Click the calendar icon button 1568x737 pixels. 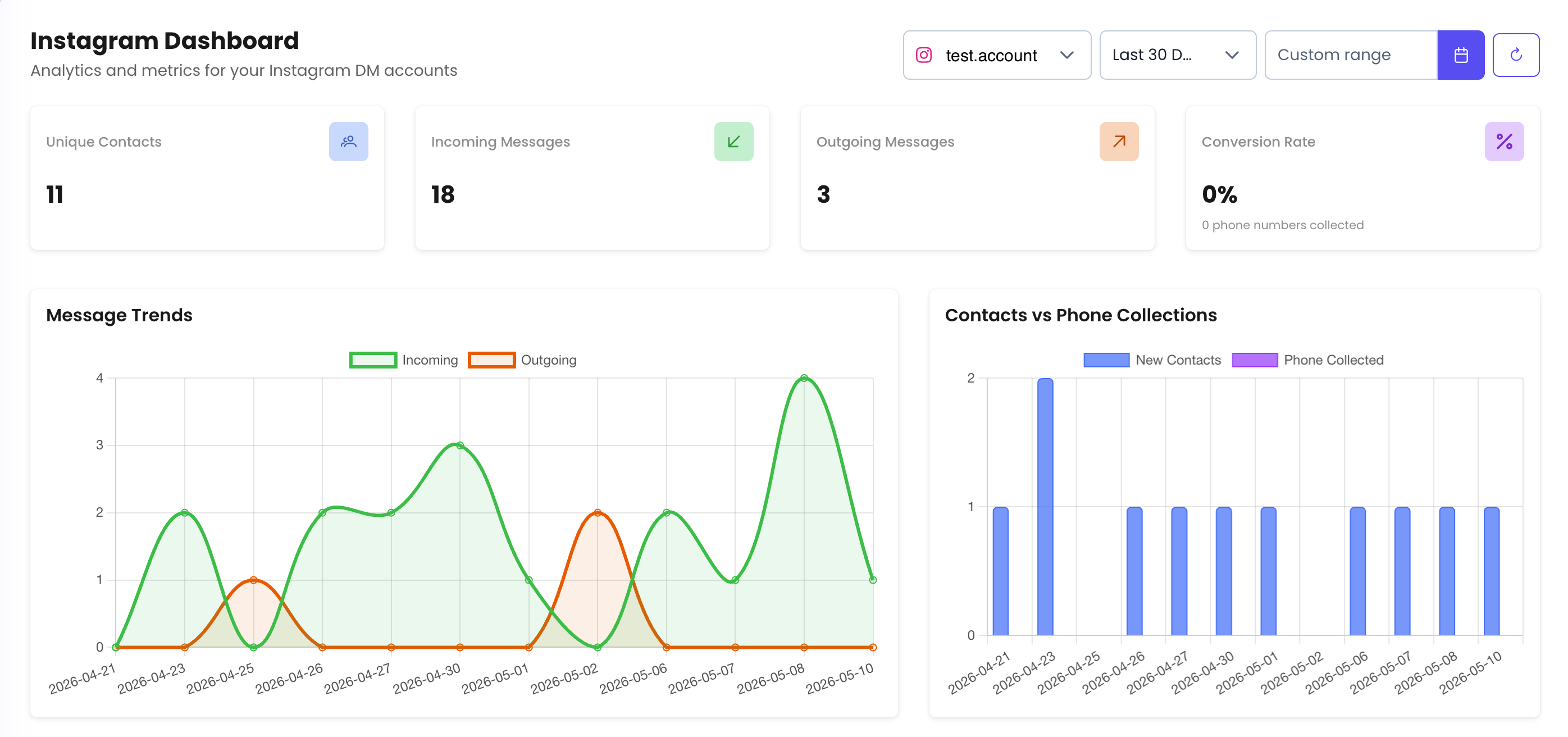[1460, 55]
